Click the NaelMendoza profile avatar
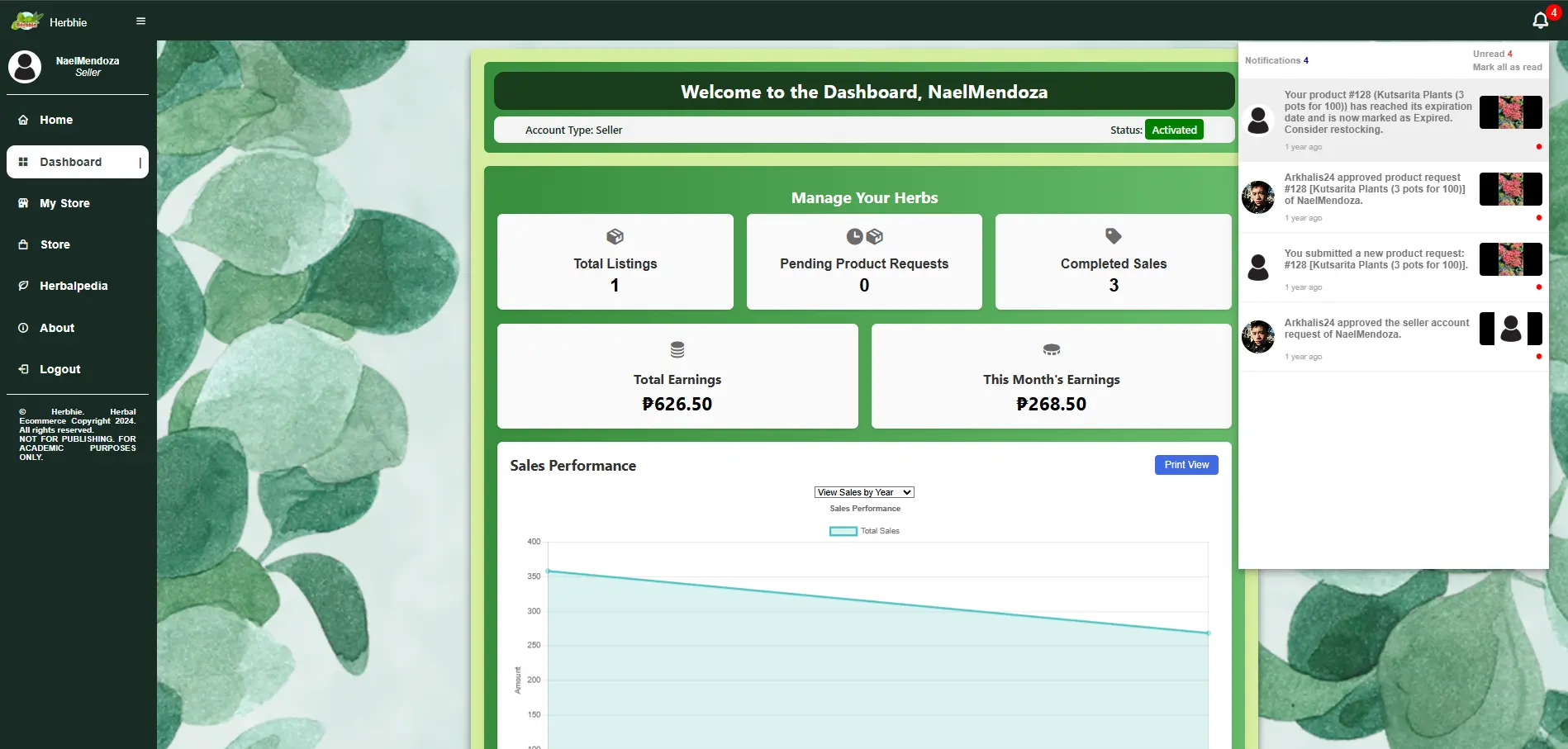Screen dimensions: 1568x749 point(25,67)
